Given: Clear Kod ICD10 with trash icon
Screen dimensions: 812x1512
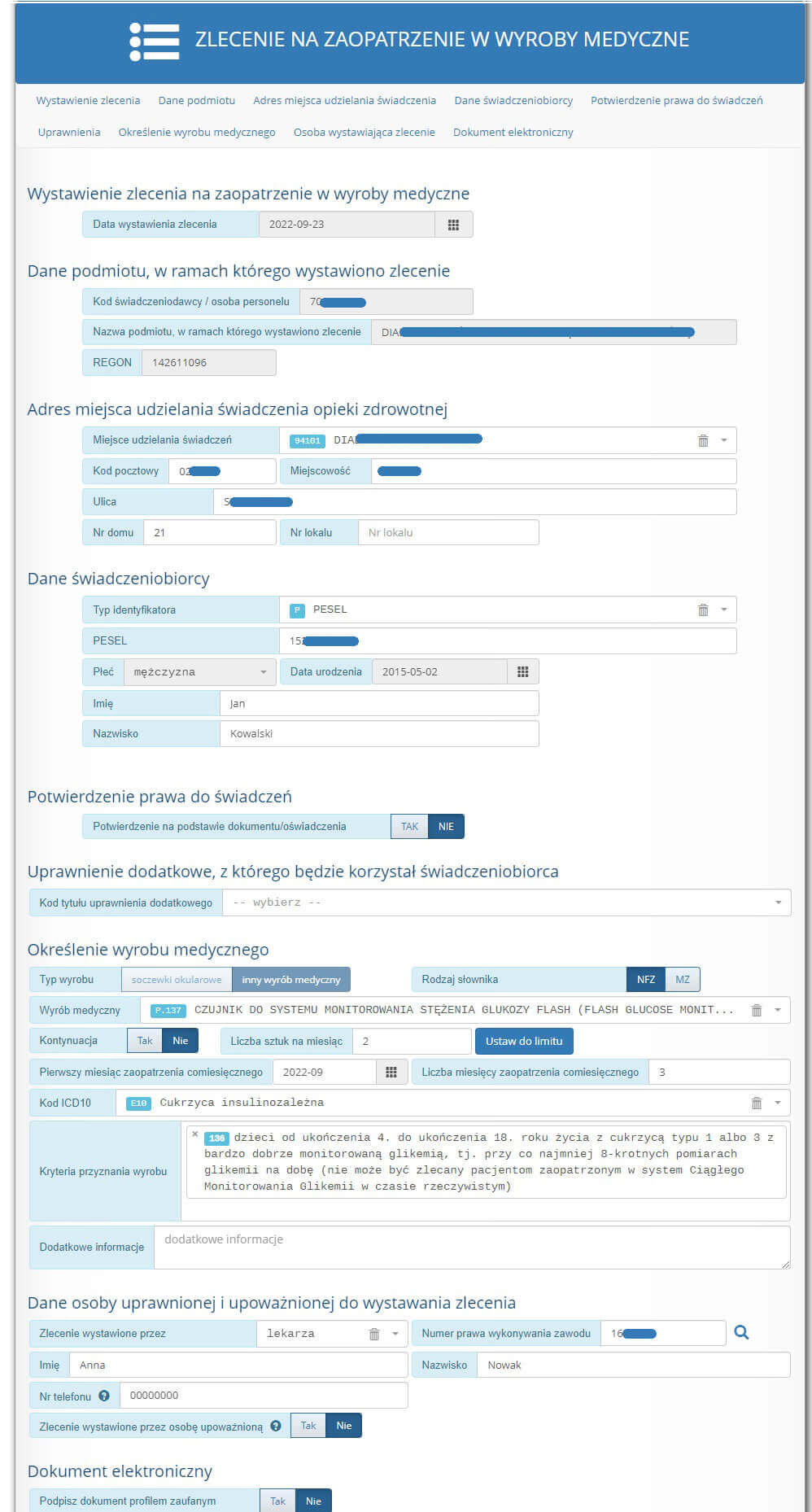Looking at the screenshot, I should (756, 1103).
